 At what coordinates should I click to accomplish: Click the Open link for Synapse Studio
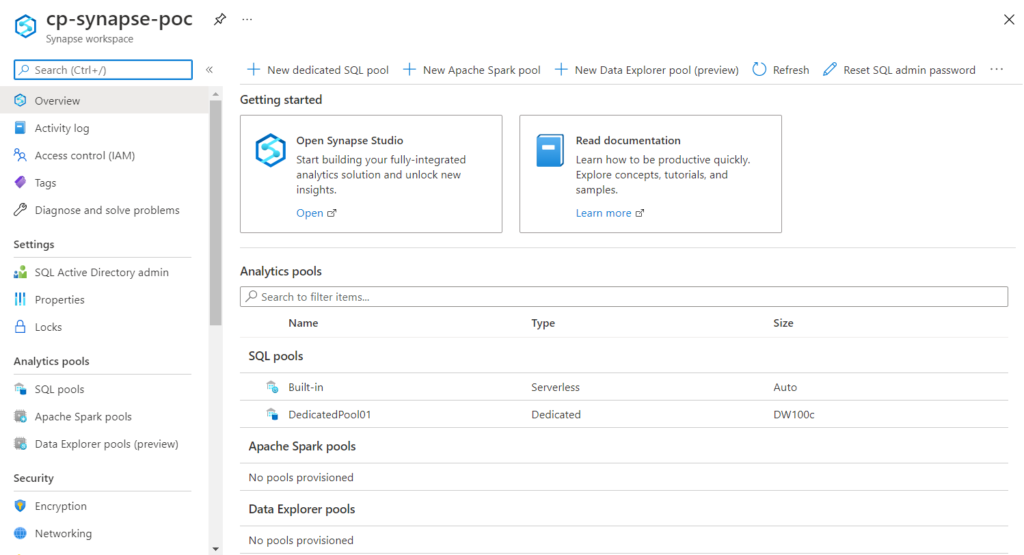316,213
